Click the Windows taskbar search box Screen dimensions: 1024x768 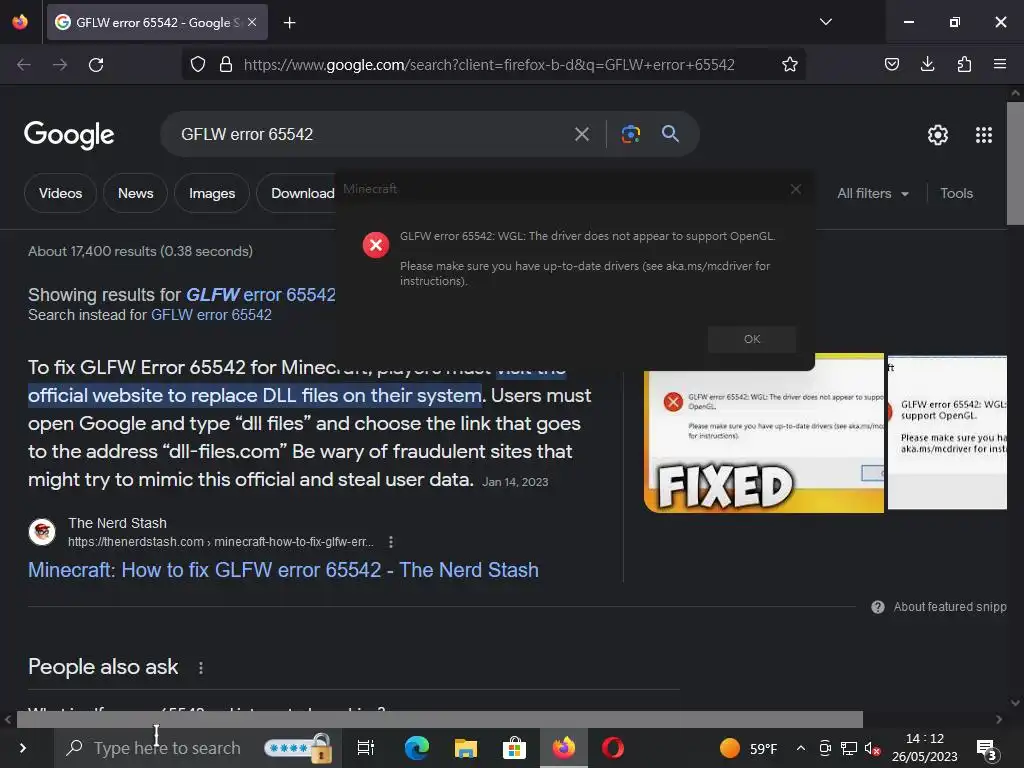tap(198, 748)
